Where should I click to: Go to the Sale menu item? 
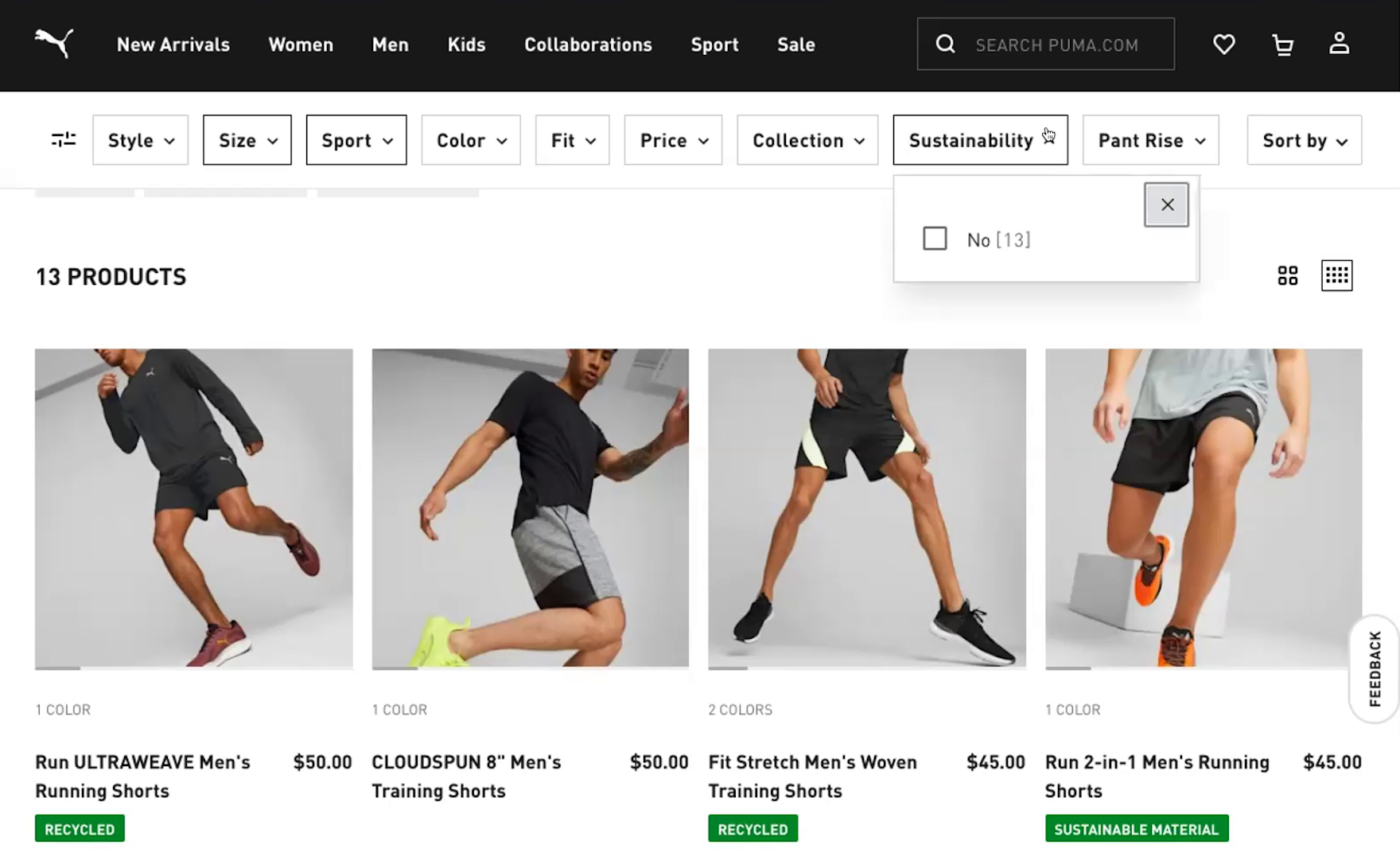click(x=795, y=45)
